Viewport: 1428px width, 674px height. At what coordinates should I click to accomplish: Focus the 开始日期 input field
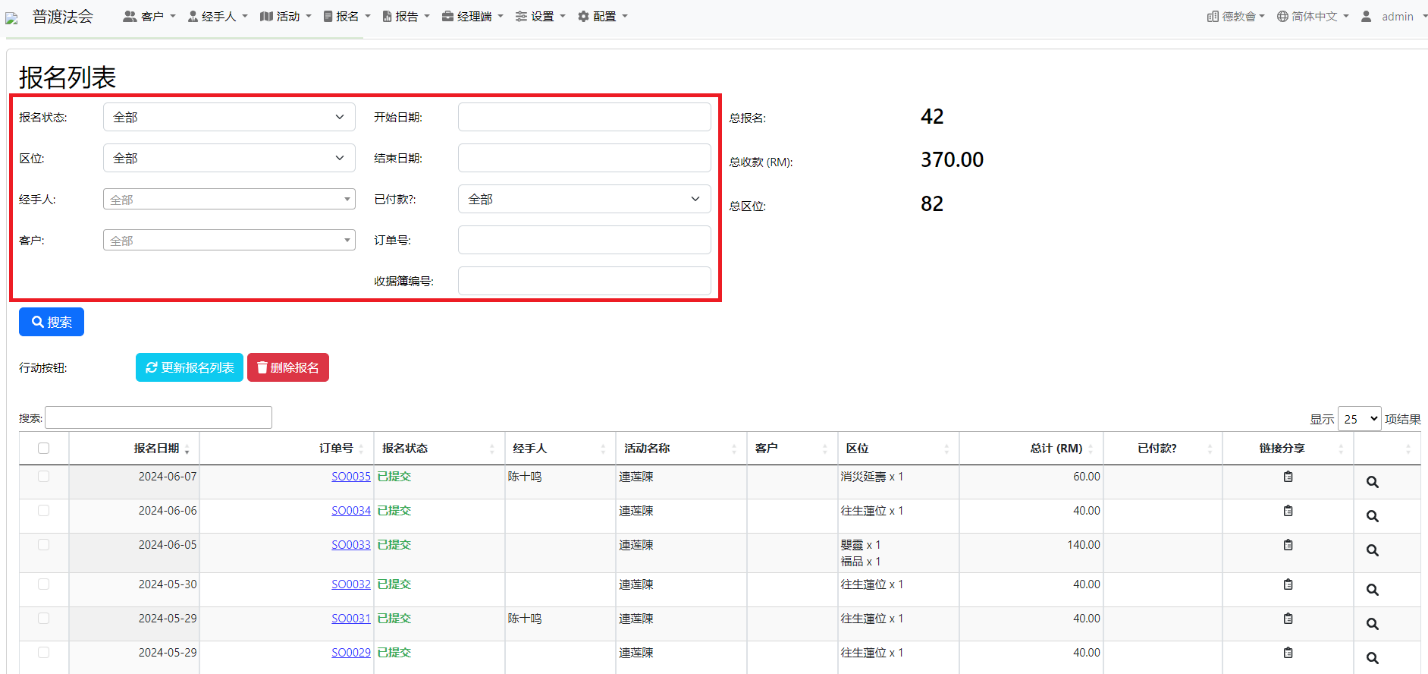[x=584, y=117]
